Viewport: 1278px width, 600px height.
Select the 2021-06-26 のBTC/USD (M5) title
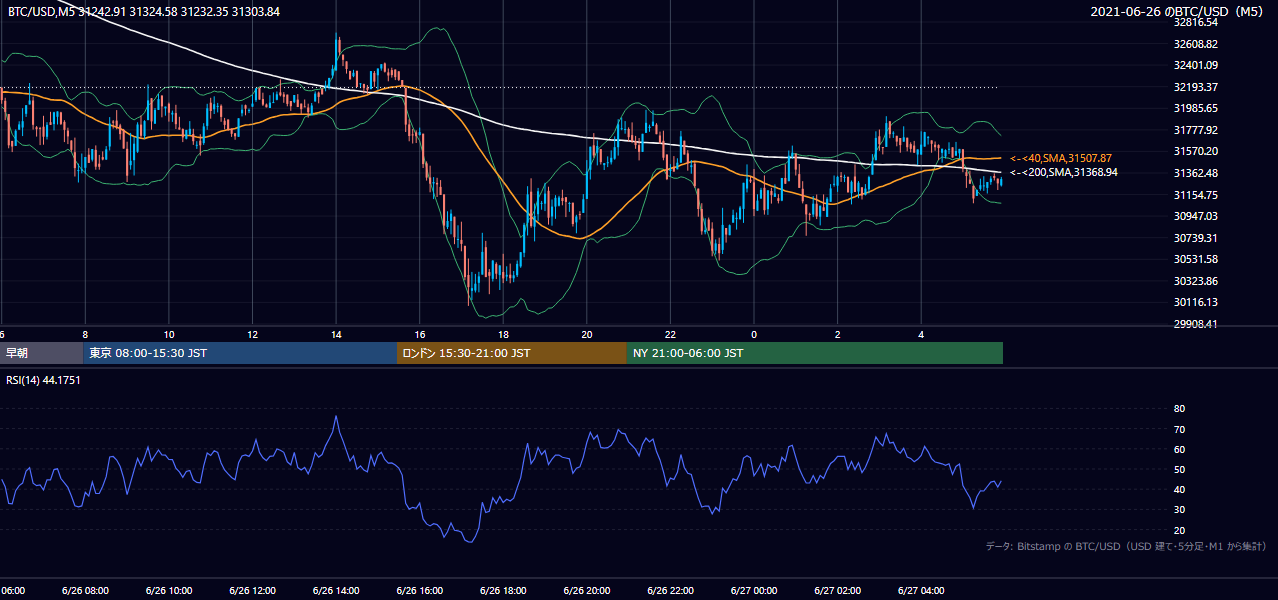(1179, 11)
